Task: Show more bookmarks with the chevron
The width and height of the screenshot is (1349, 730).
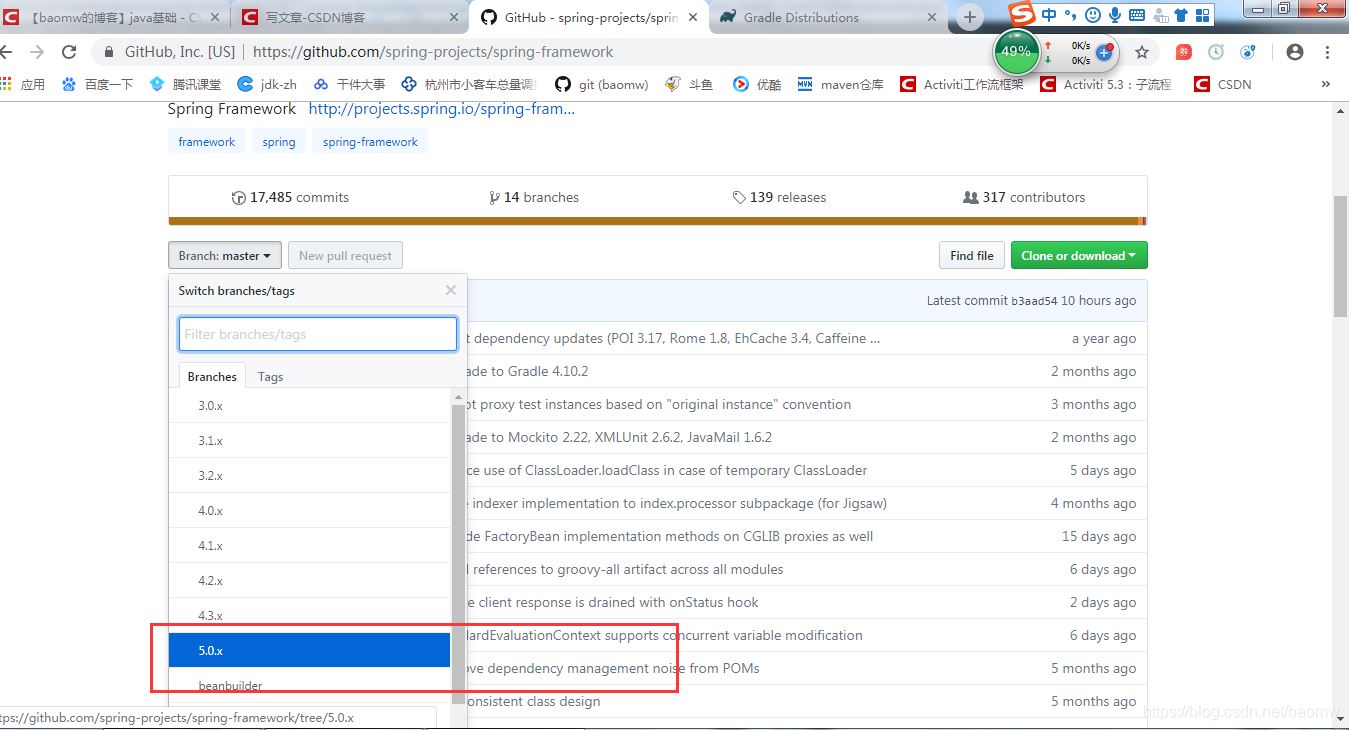Action: tap(1326, 84)
